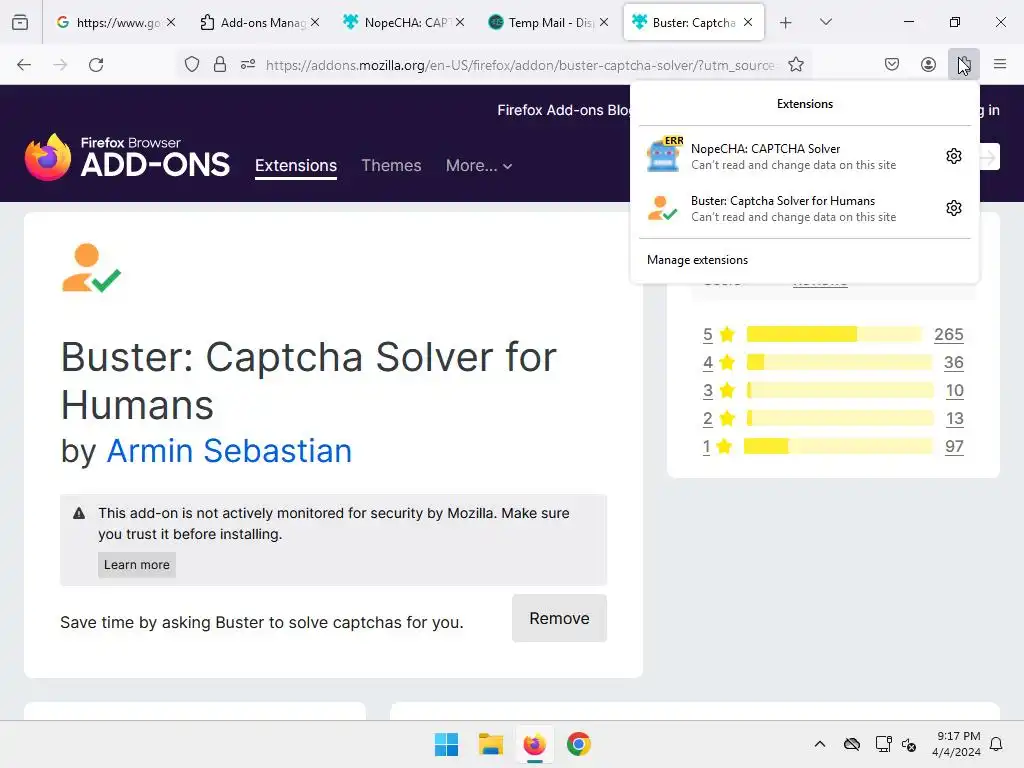
Task: View the 265 five-star reviews
Action: pos(948,334)
